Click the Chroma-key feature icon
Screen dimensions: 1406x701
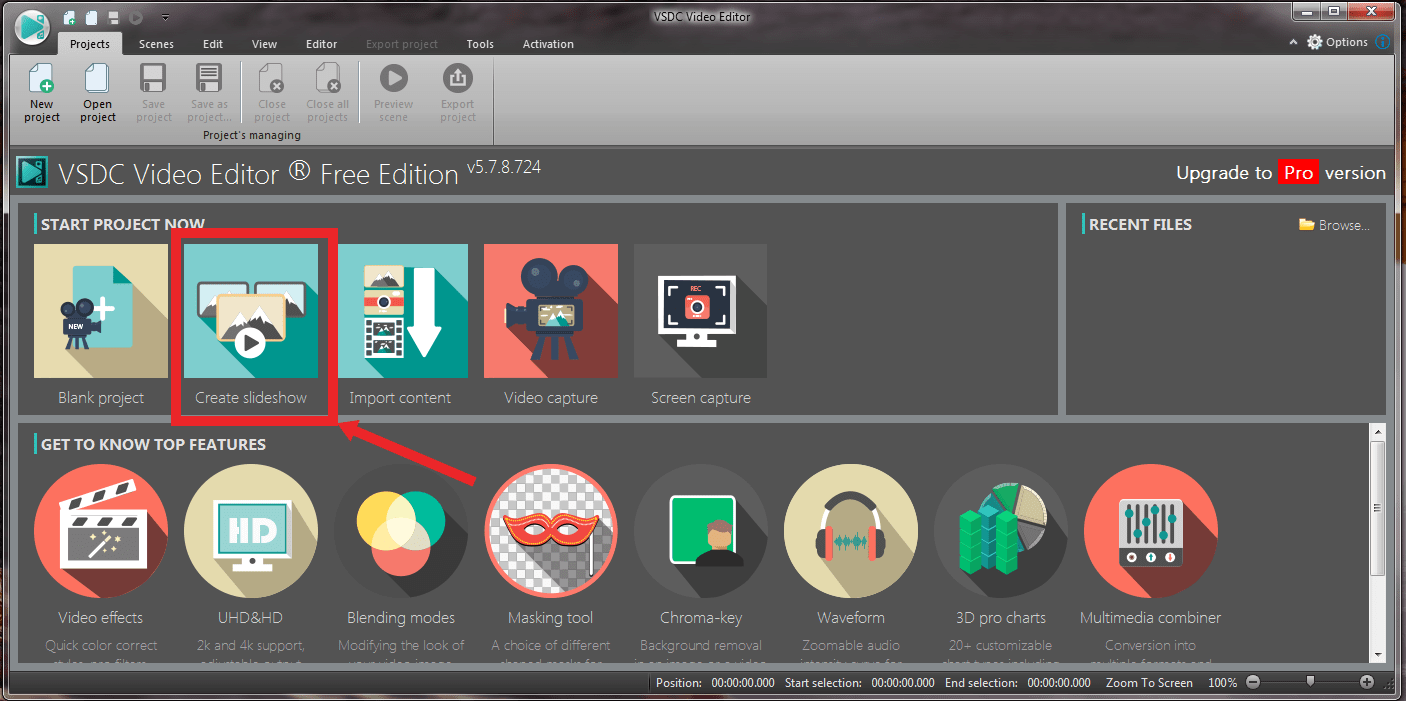pyautogui.click(x=700, y=531)
